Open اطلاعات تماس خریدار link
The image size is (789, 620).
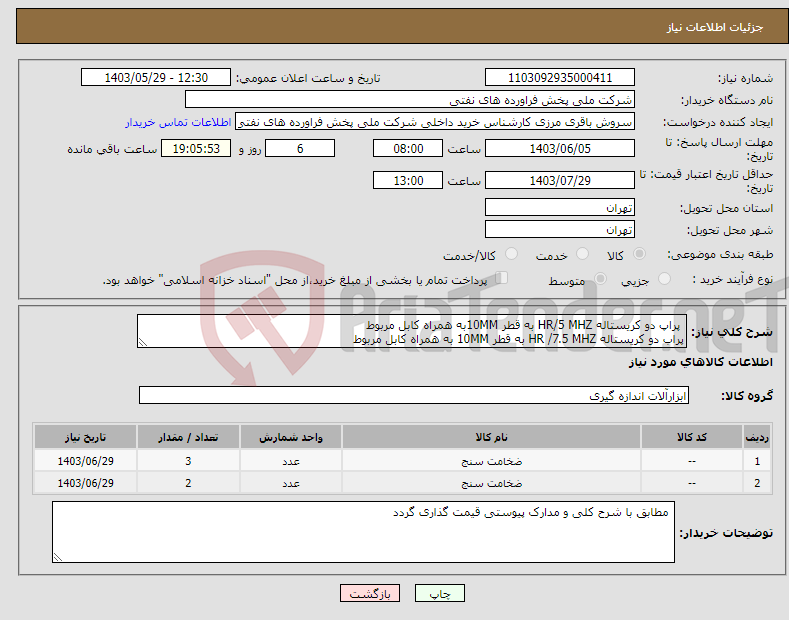coord(178,122)
